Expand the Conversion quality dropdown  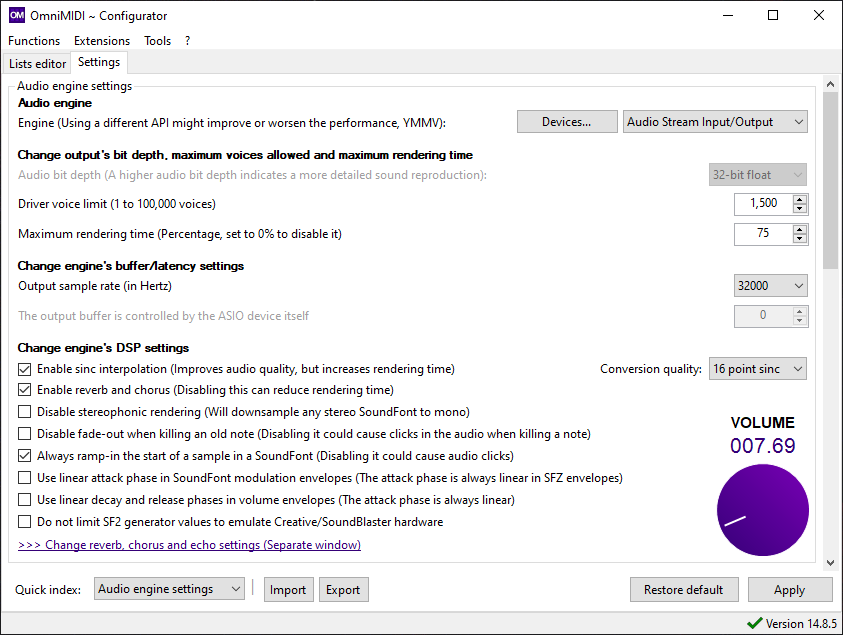758,369
